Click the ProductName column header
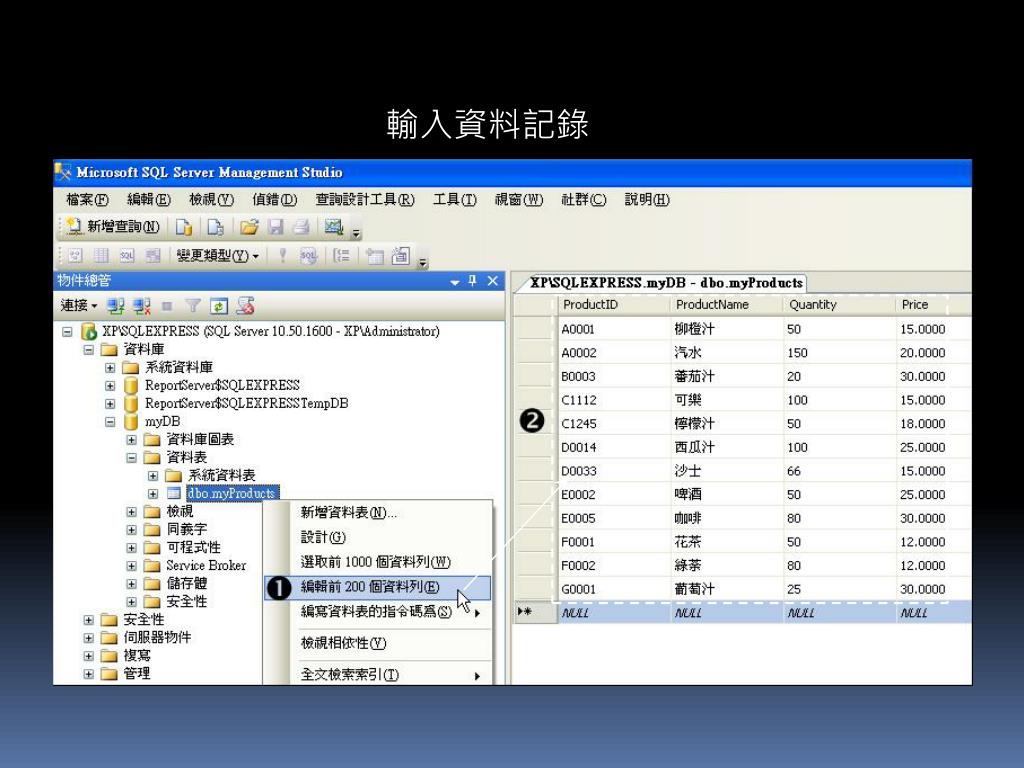1024x768 pixels. point(728,305)
